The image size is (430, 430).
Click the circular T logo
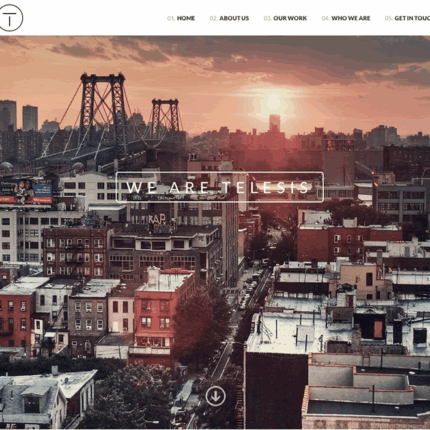click(x=10, y=18)
